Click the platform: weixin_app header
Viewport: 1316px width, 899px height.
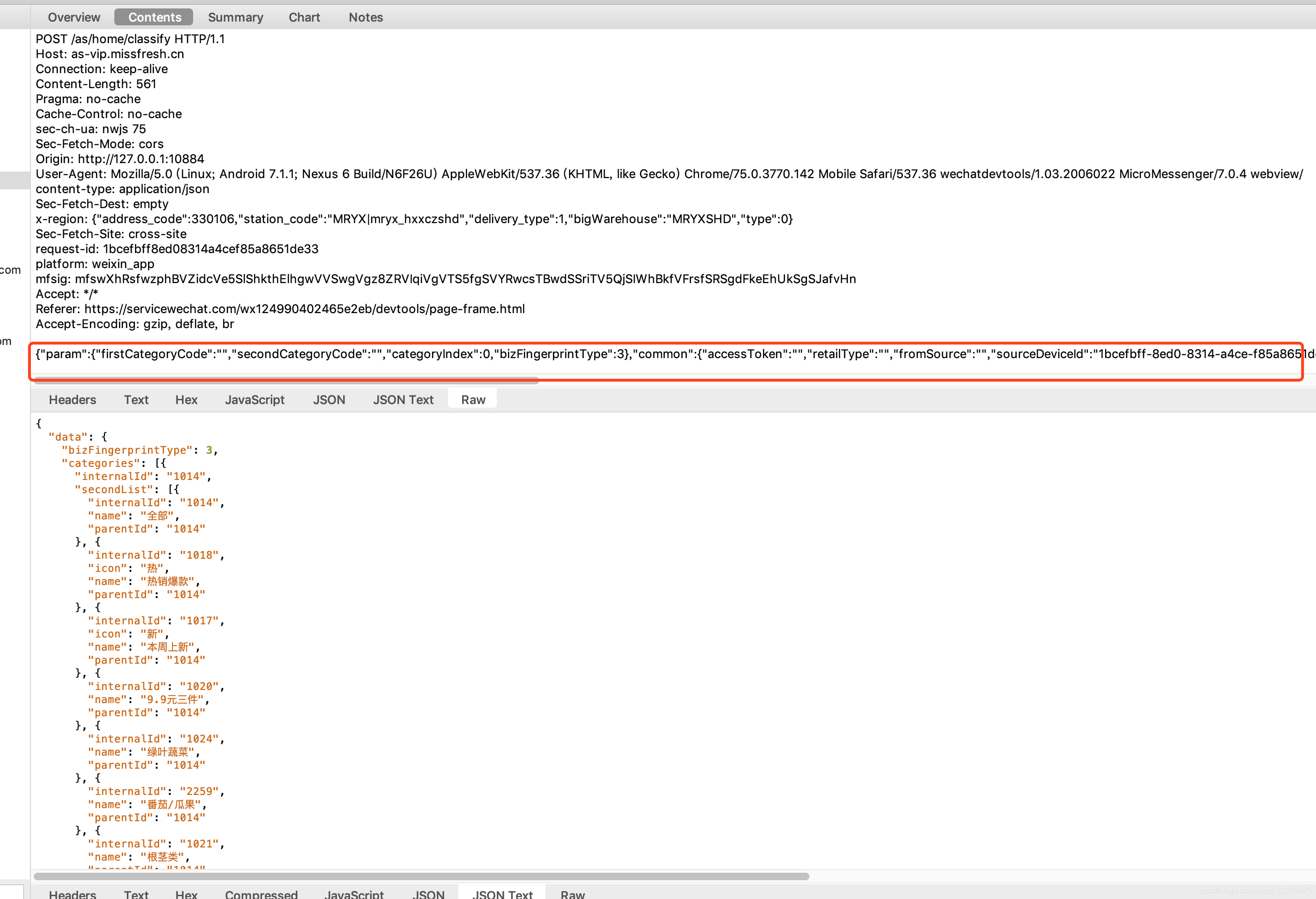[95, 264]
